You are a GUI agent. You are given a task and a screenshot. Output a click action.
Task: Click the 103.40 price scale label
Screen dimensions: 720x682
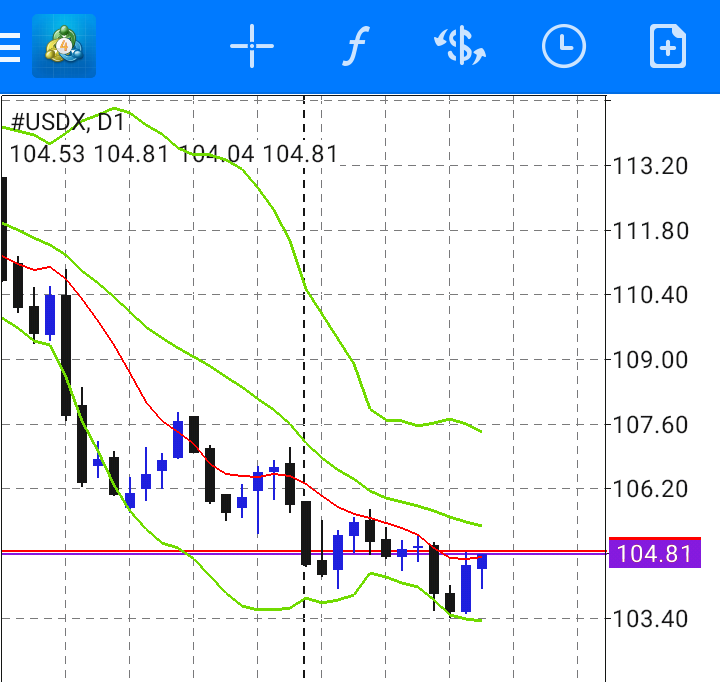click(x=650, y=619)
